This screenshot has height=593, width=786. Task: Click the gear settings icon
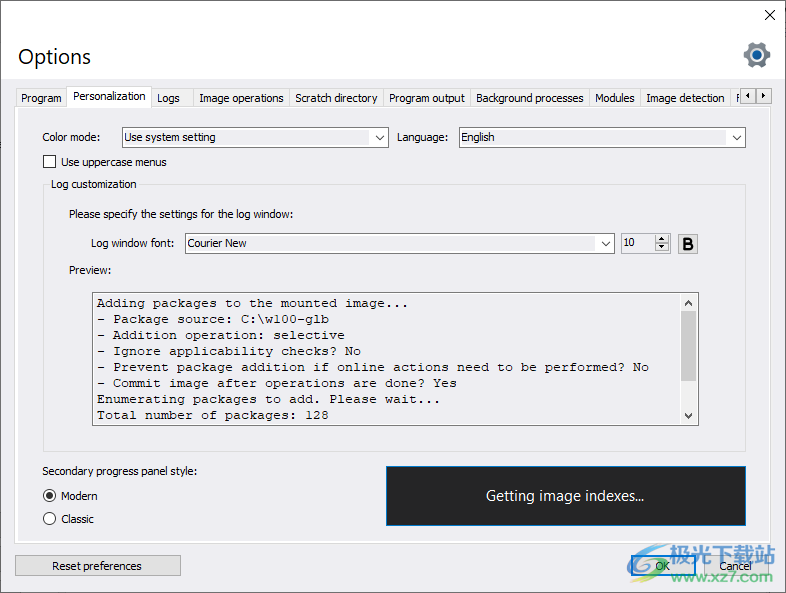click(757, 55)
